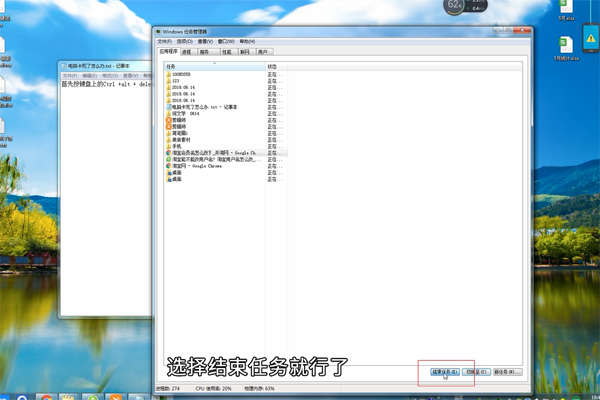Viewport: 600px width, 400px height.
Task: Switch to the 性能 tab
Action: tap(227, 52)
